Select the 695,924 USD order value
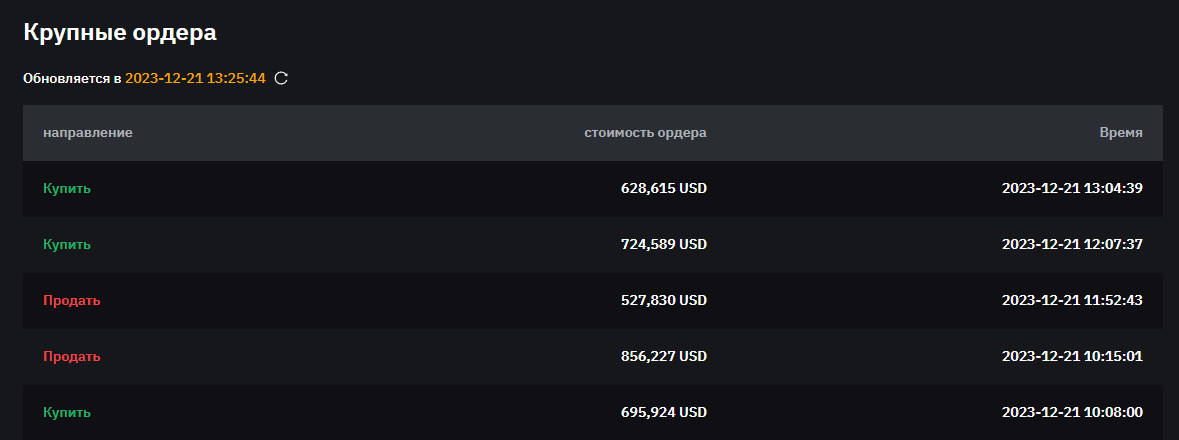Image resolution: width=1179 pixels, height=440 pixels. click(x=663, y=412)
